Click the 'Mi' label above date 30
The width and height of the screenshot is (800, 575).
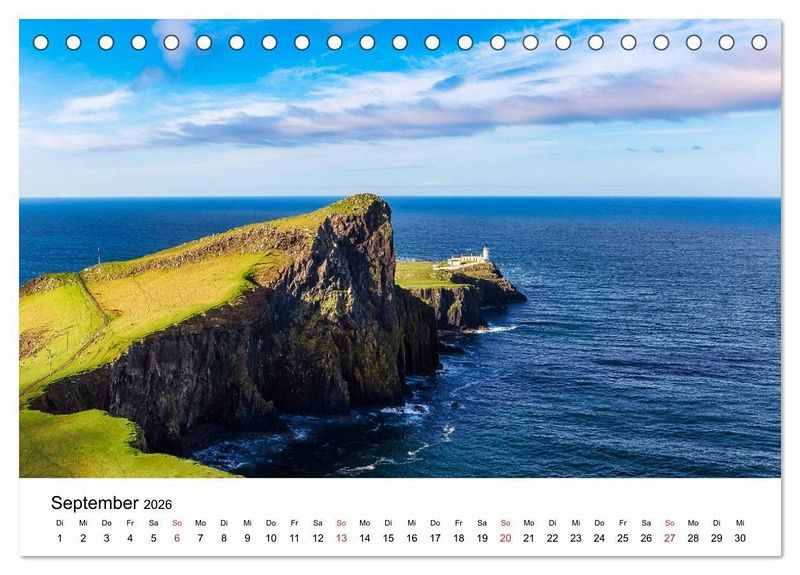[740, 523]
